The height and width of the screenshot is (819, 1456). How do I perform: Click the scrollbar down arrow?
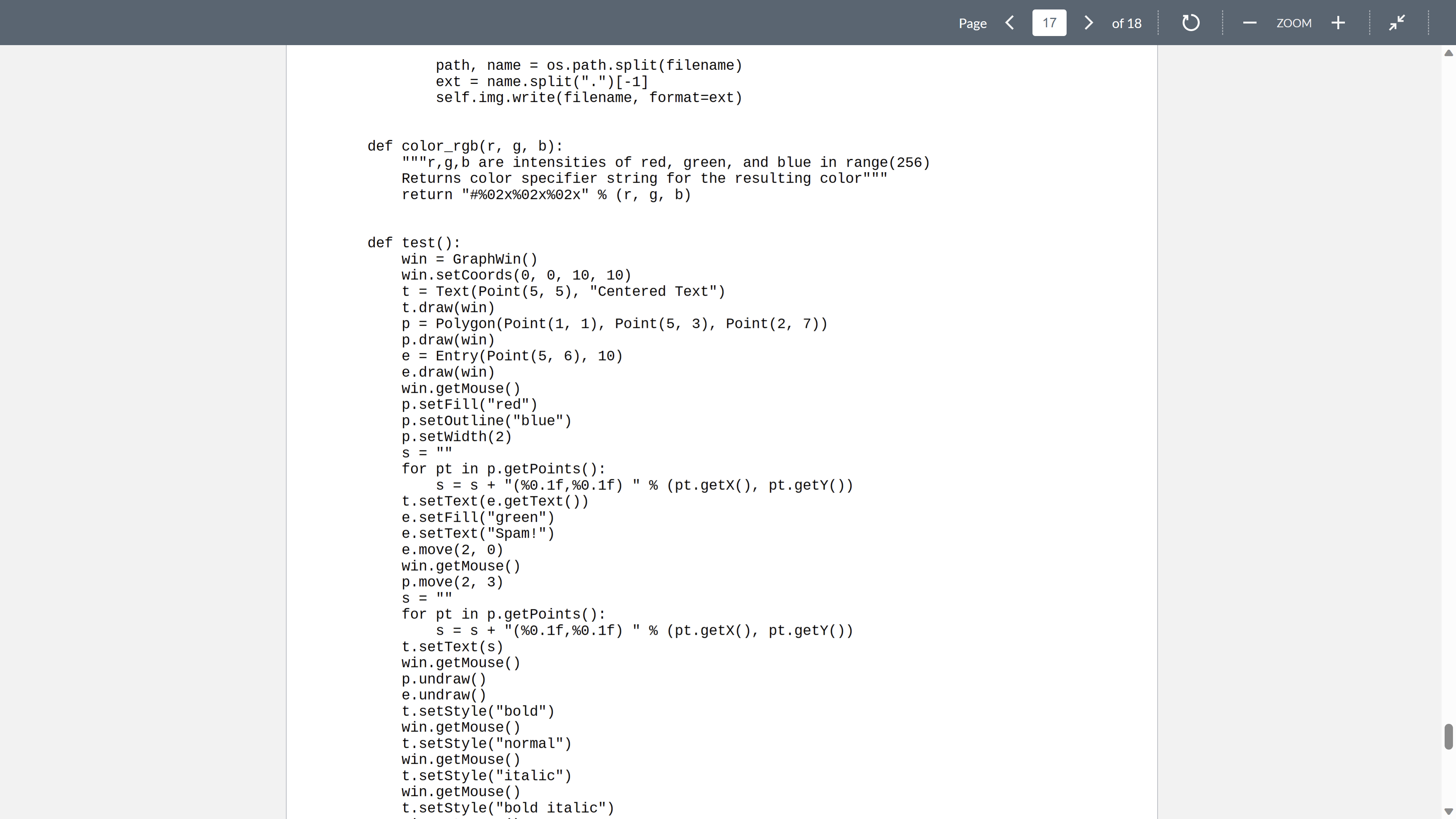pyautogui.click(x=1448, y=811)
